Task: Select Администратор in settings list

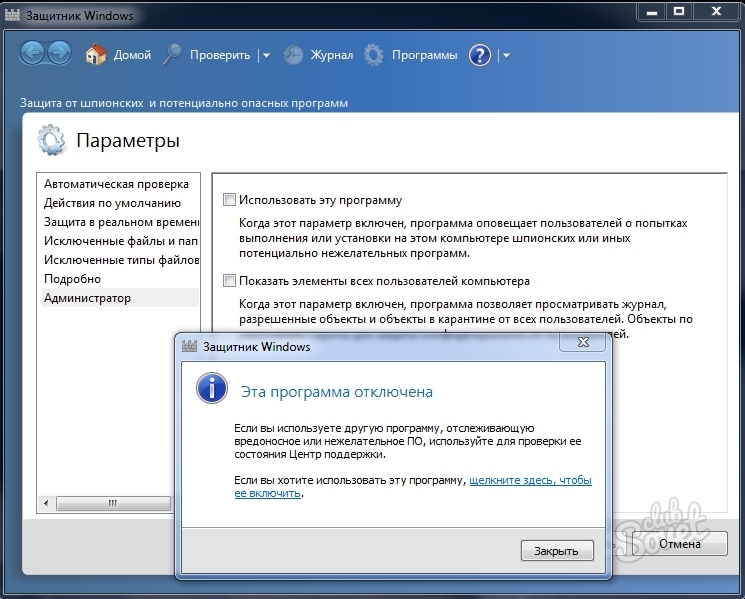Action: pos(120,298)
